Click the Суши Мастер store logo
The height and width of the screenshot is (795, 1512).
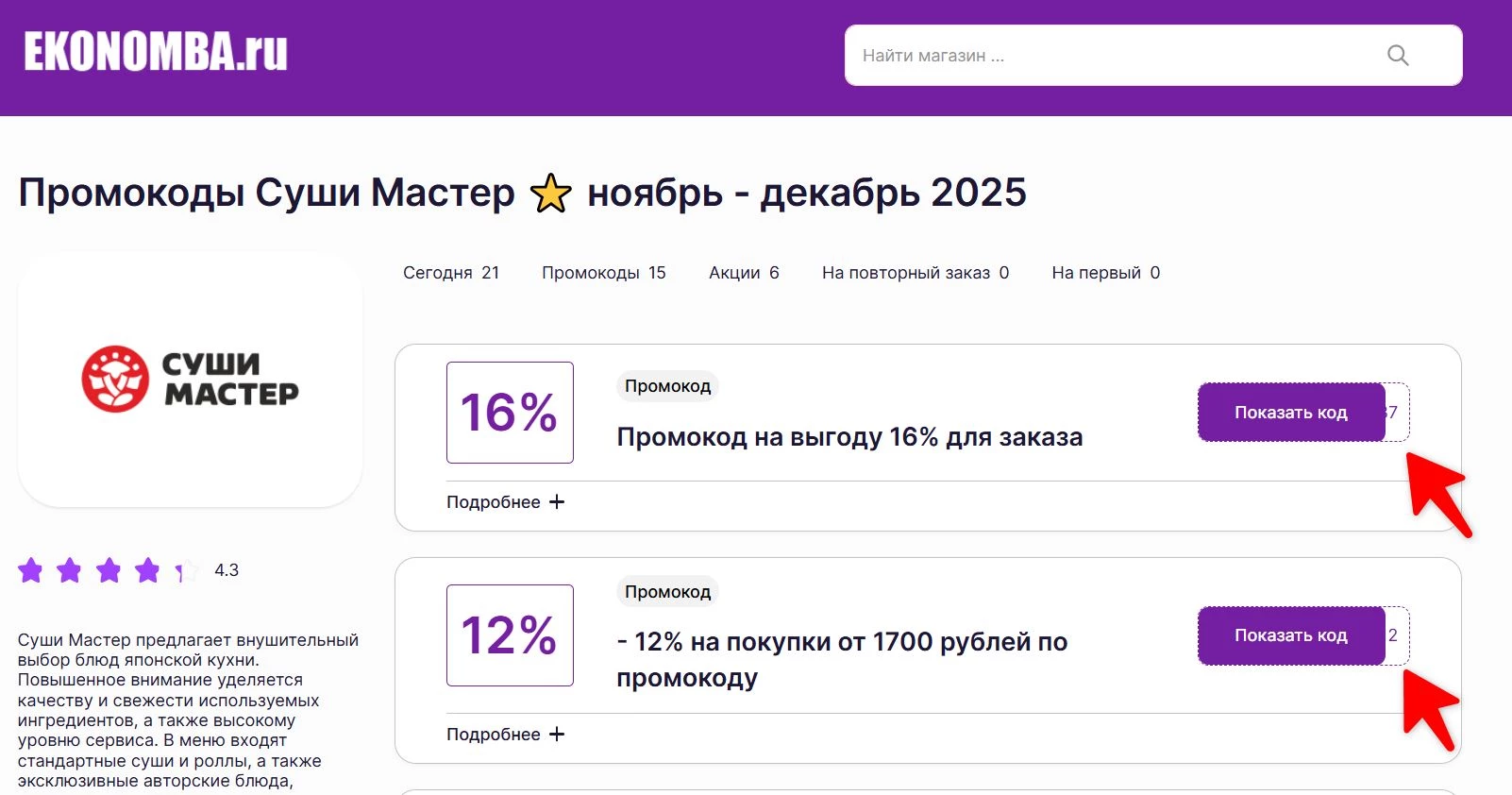click(x=190, y=379)
